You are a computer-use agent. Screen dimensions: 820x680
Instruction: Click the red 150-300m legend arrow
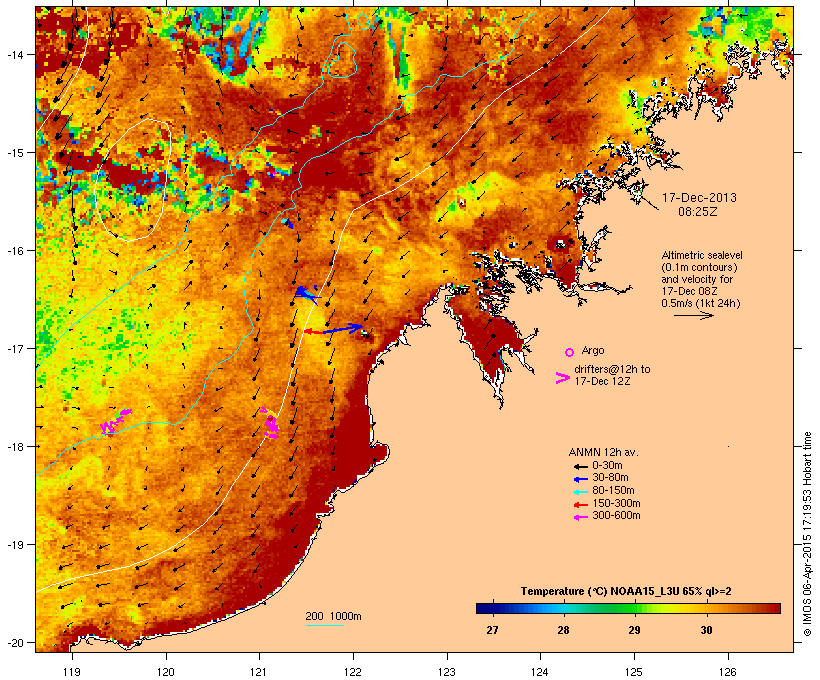tap(580, 504)
